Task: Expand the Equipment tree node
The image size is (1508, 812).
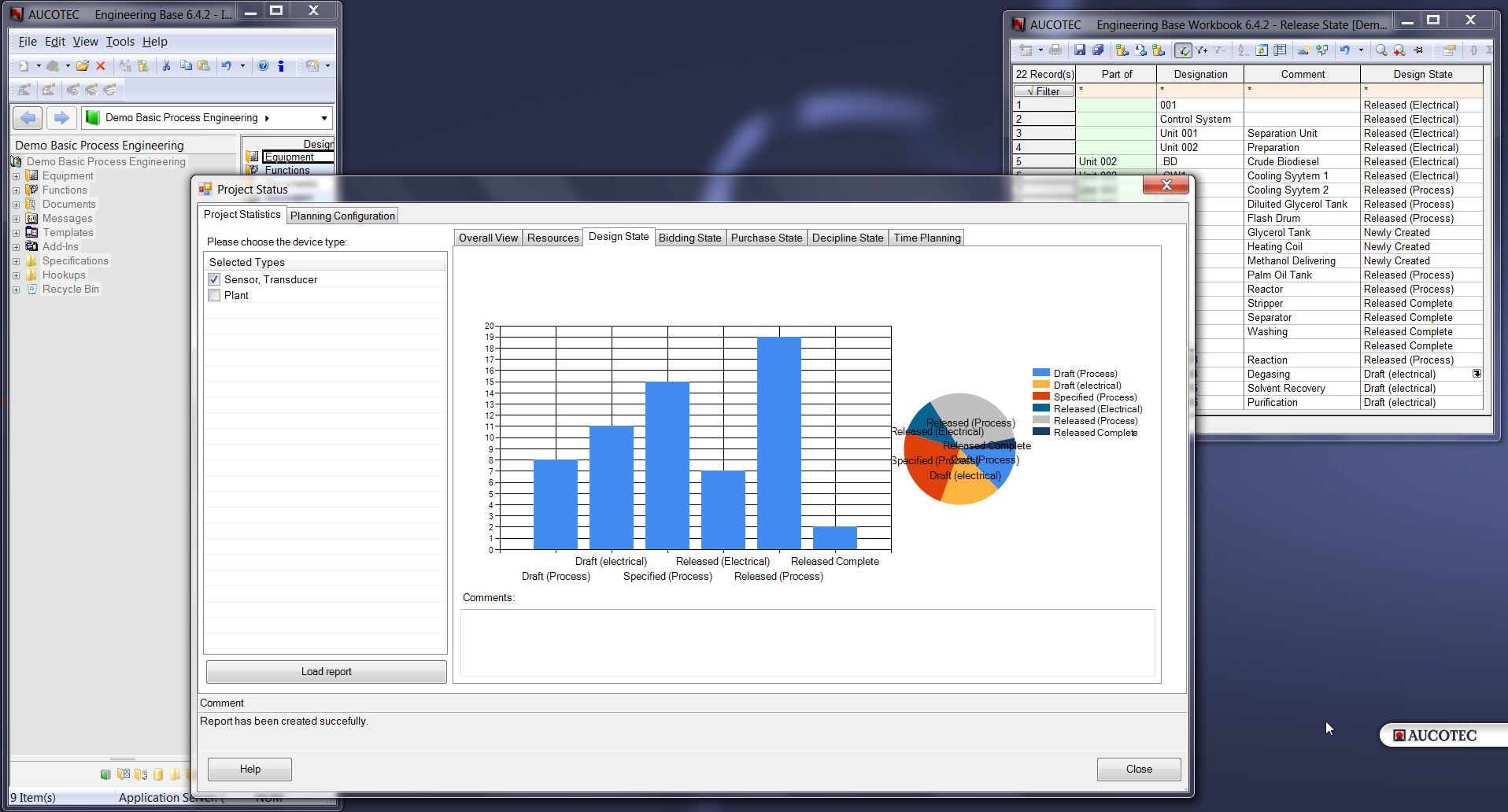Action: click(x=16, y=176)
